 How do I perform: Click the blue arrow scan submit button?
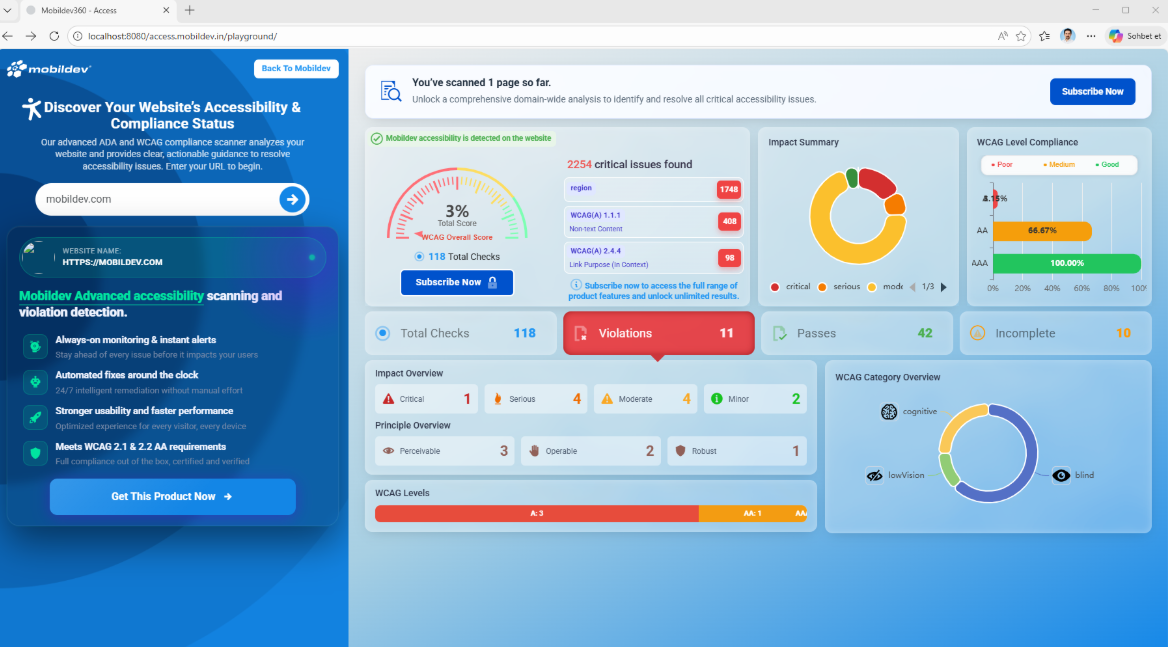point(292,200)
